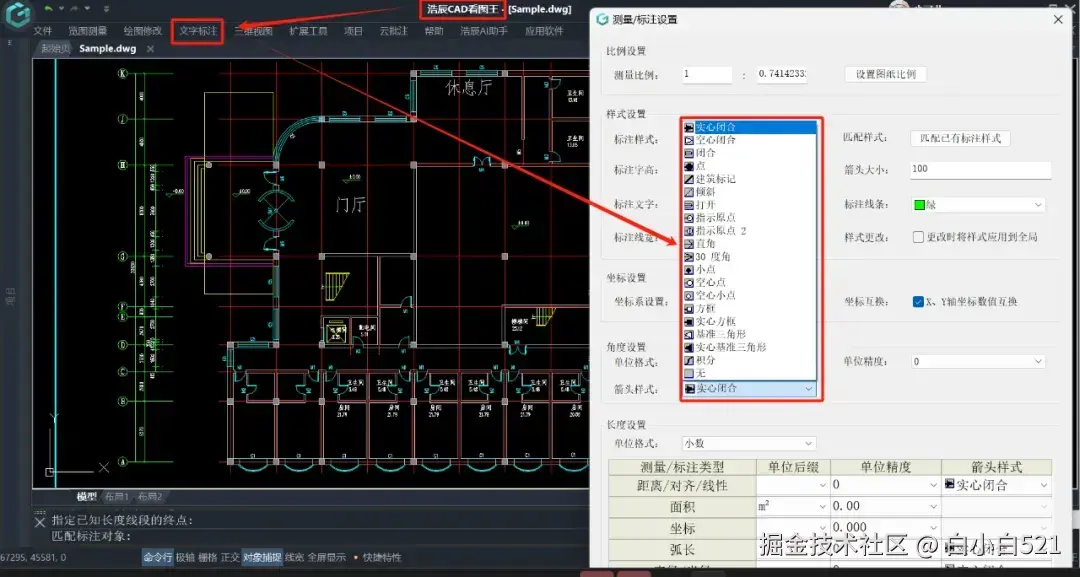Open the 浩辰AI助手 menu
The height and width of the screenshot is (577, 1080).
[x=484, y=31]
